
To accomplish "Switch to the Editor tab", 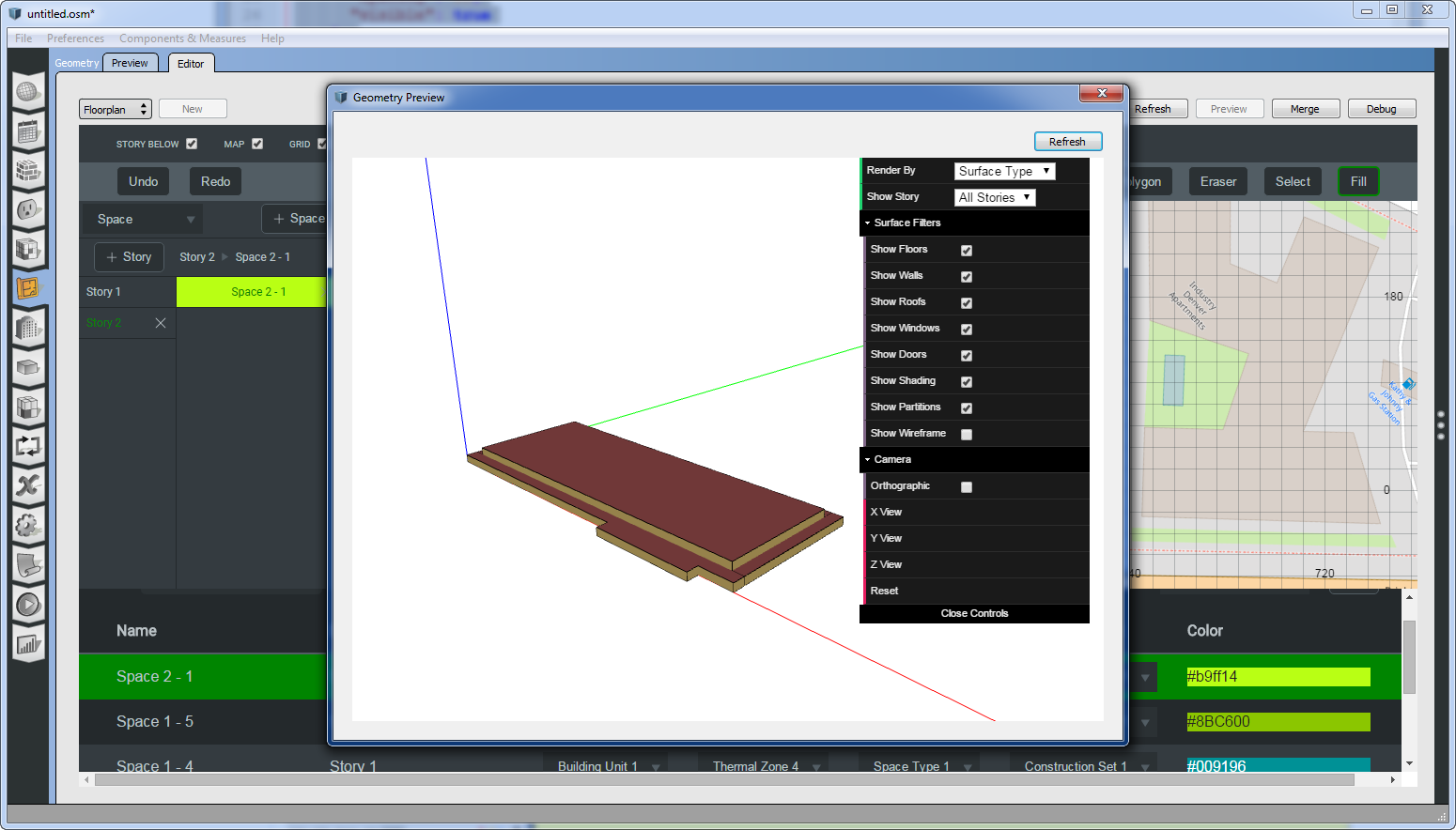I will point(191,64).
